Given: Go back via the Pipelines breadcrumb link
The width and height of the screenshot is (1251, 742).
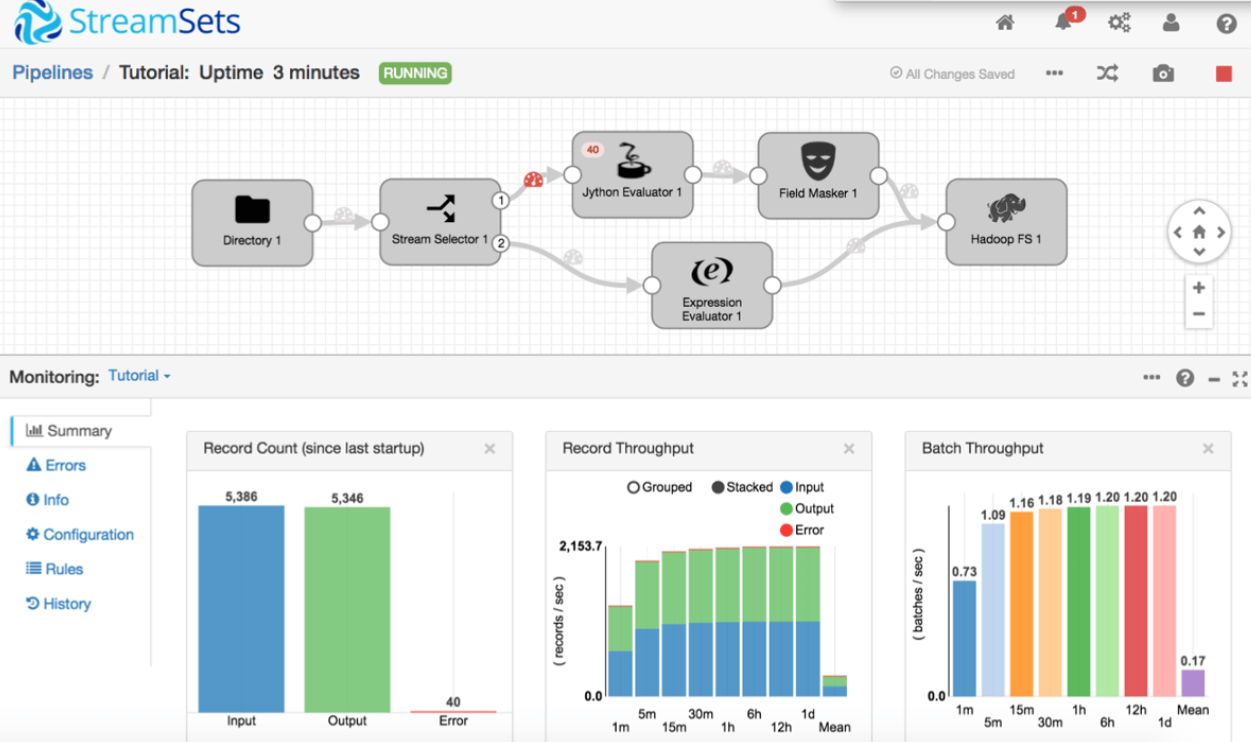Looking at the screenshot, I should pos(52,72).
